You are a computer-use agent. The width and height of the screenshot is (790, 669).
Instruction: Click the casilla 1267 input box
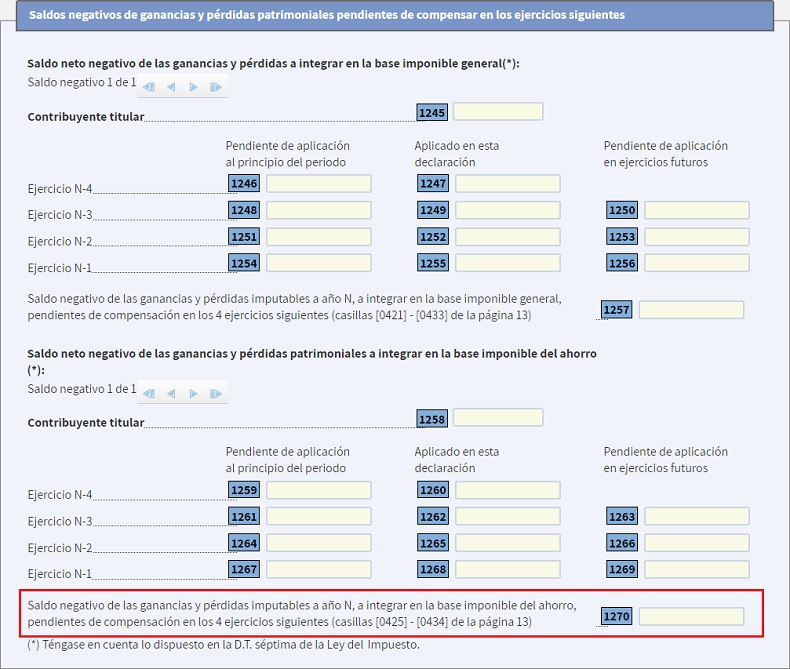pyautogui.click(x=319, y=569)
